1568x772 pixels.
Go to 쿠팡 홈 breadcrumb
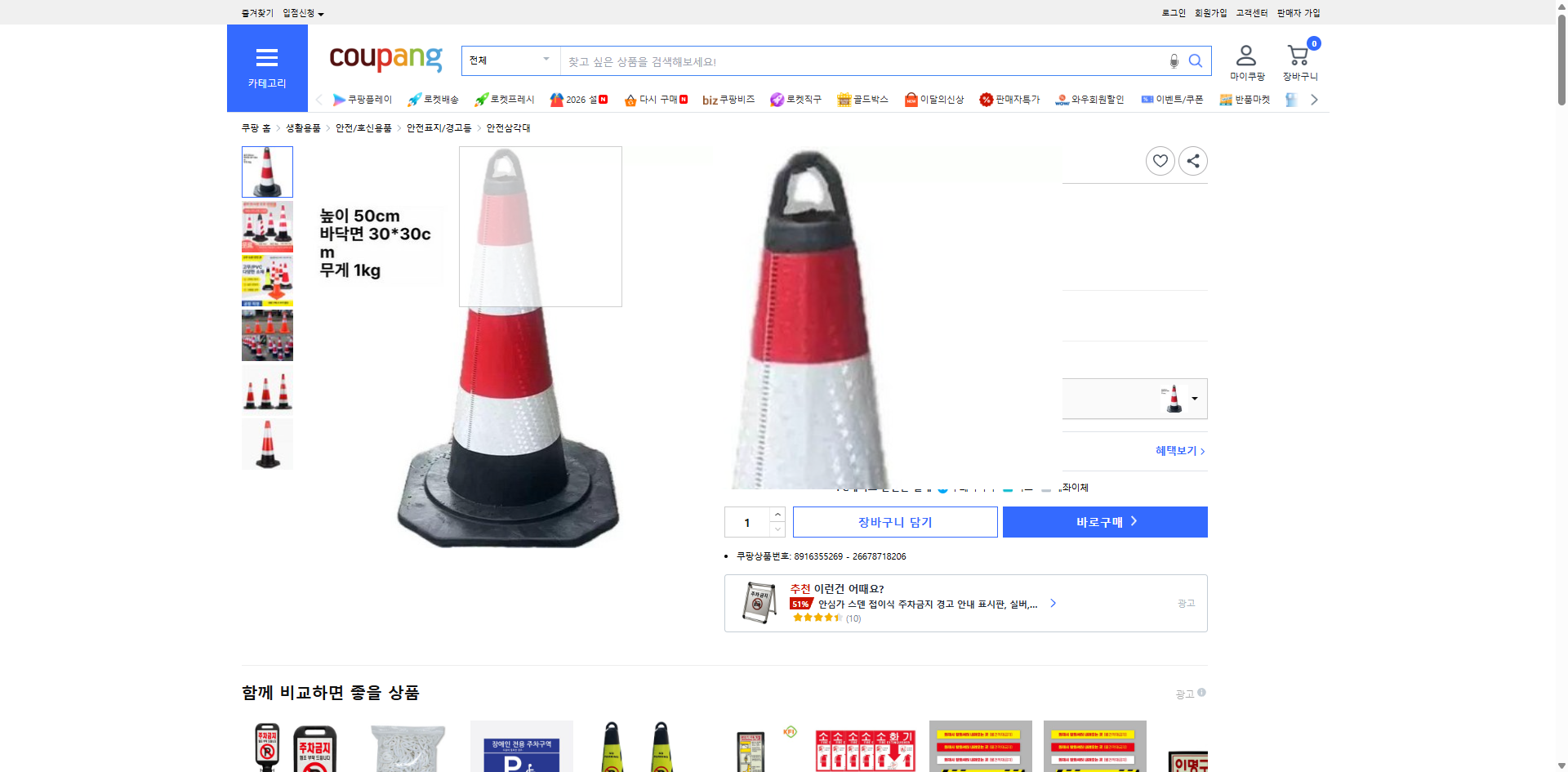(x=256, y=128)
